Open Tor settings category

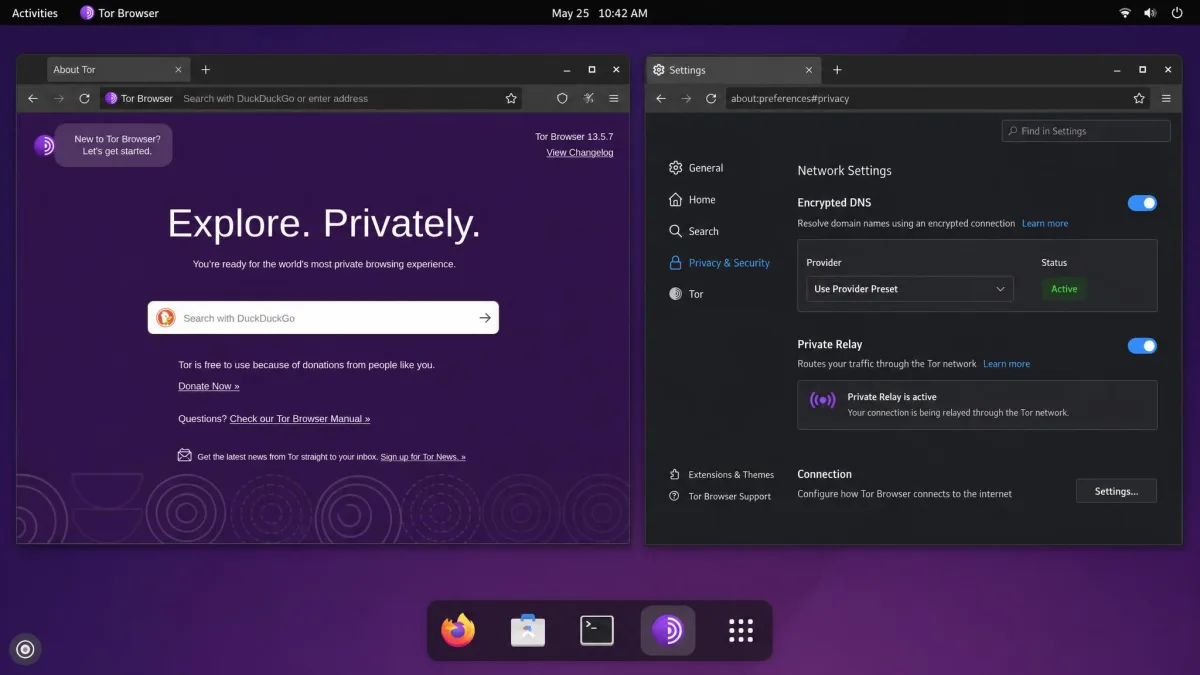(x=686, y=294)
